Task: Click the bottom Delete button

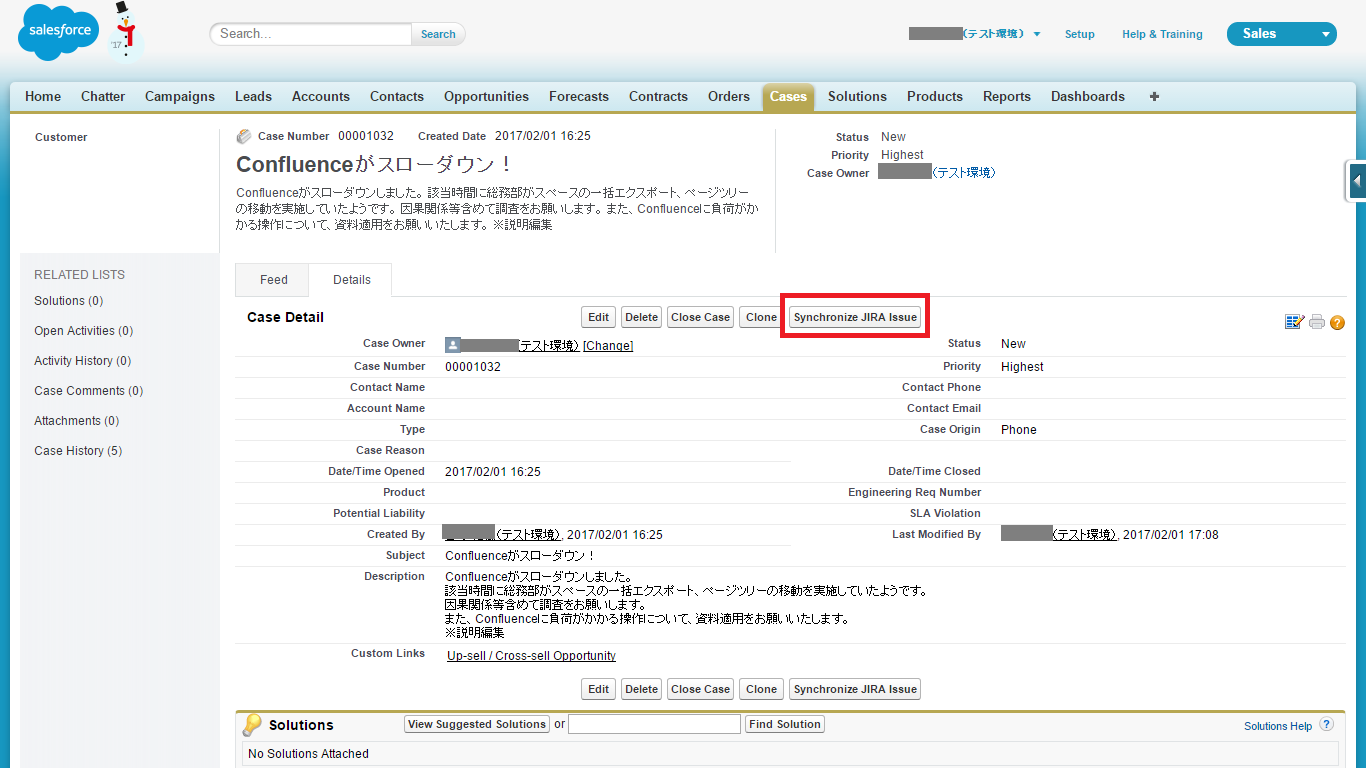Action: (641, 689)
